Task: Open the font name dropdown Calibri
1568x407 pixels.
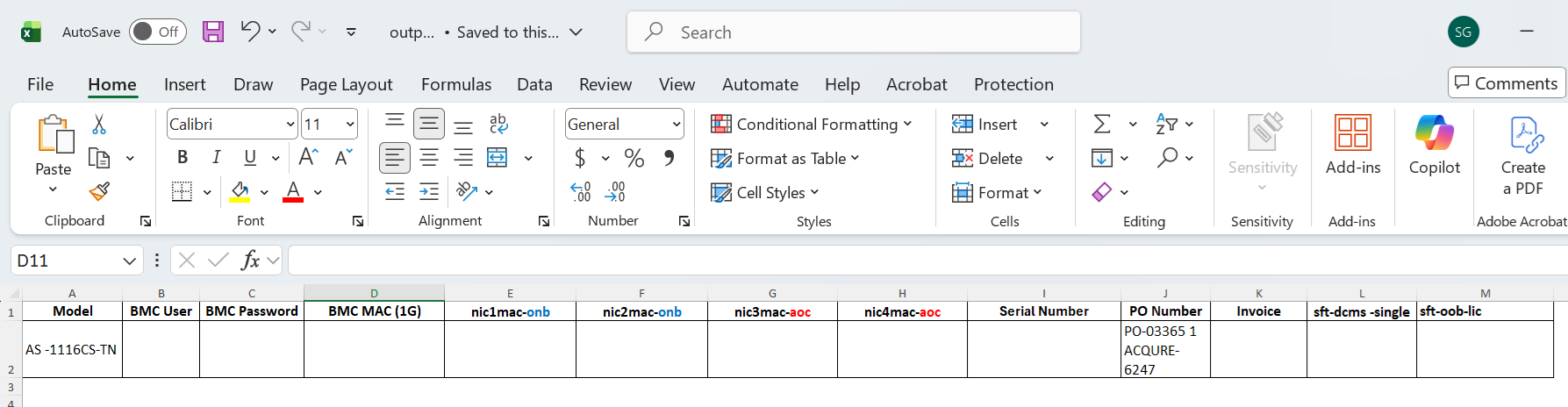Action: tap(290, 125)
